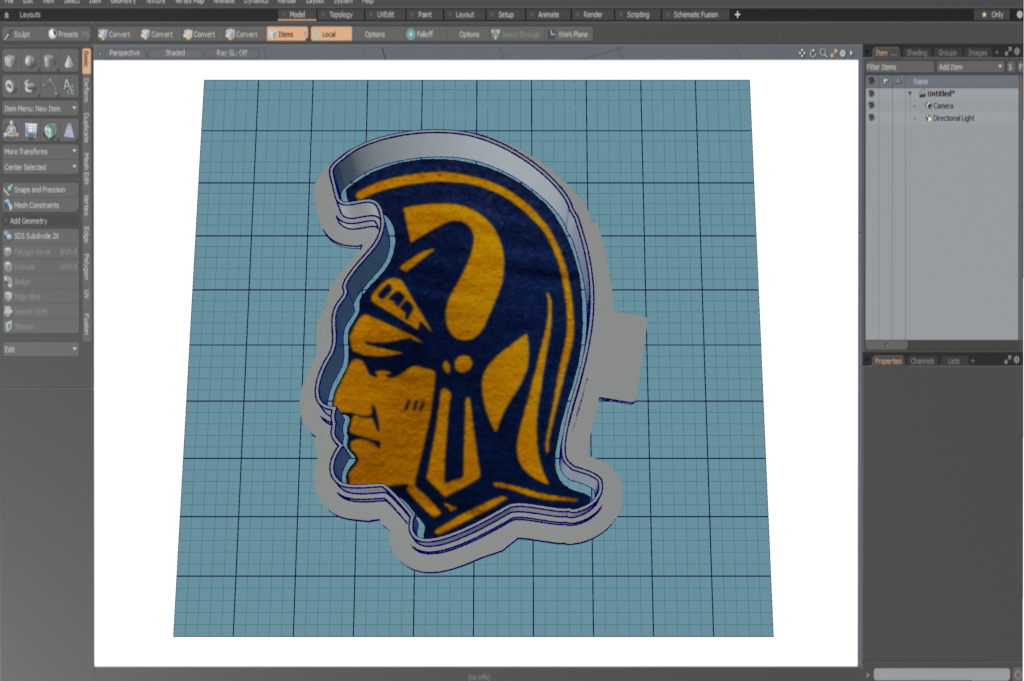Viewport: 1024px width, 681px height.
Task: Select the Transform tool icon
Action: [10, 129]
